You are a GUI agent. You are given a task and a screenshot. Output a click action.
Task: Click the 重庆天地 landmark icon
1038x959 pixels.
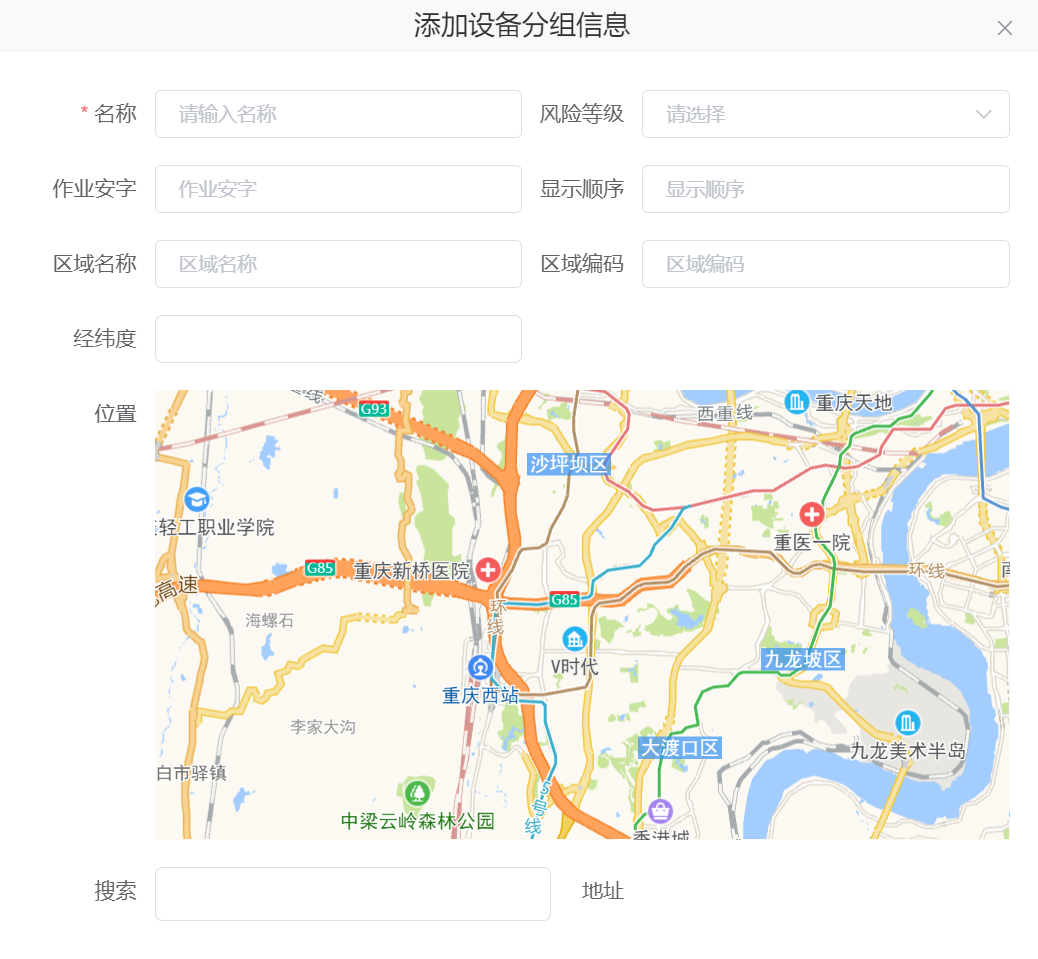pos(797,402)
